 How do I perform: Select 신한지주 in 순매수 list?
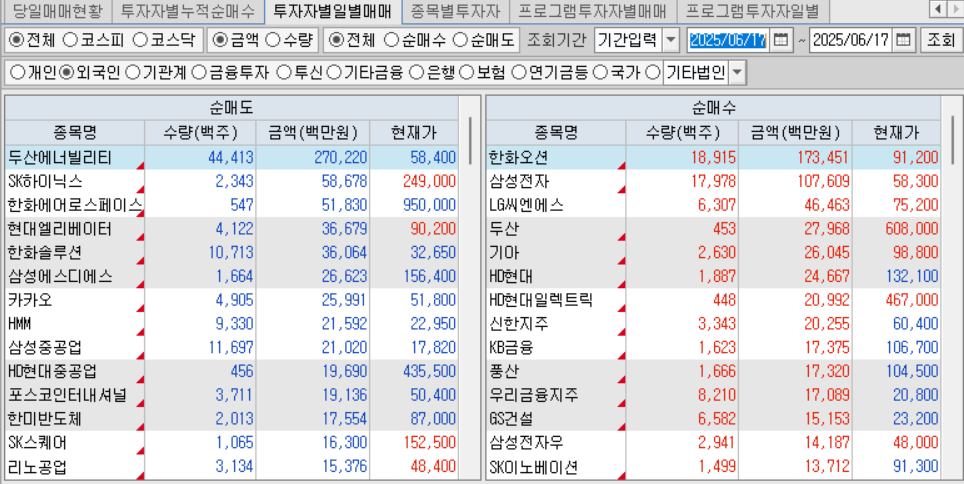713,324
